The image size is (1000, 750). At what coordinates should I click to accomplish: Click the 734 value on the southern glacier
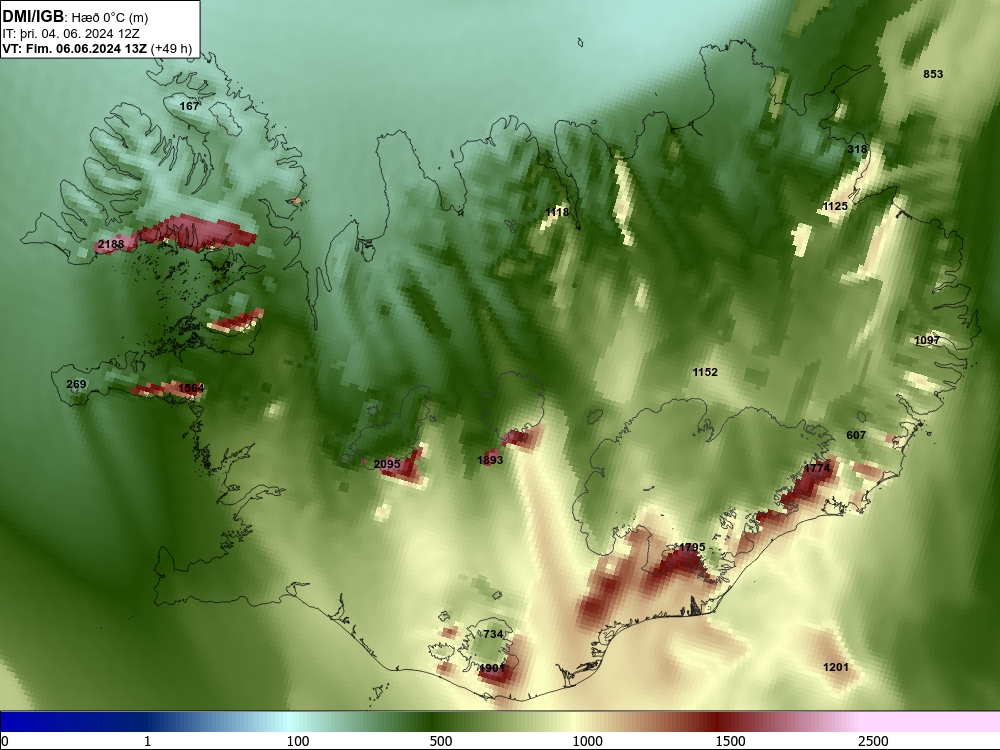pyautogui.click(x=493, y=634)
